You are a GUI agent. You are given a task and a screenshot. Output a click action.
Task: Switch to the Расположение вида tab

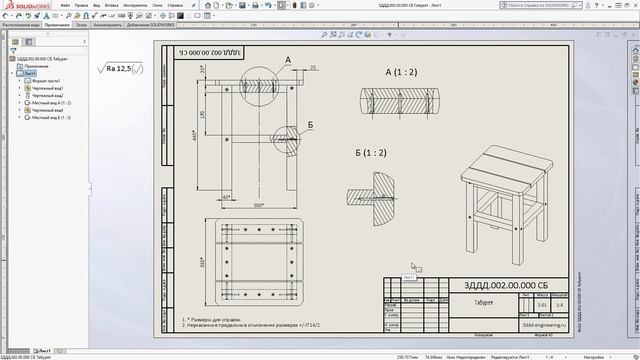click(x=21, y=25)
